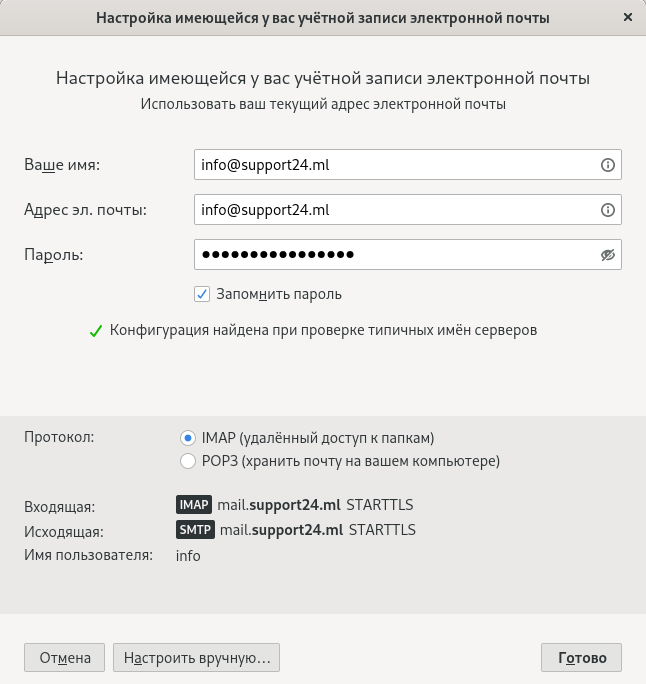Focus the "Ваше имя" input field
The height and width of the screenshot is (684, 646).
coord(408,165)
